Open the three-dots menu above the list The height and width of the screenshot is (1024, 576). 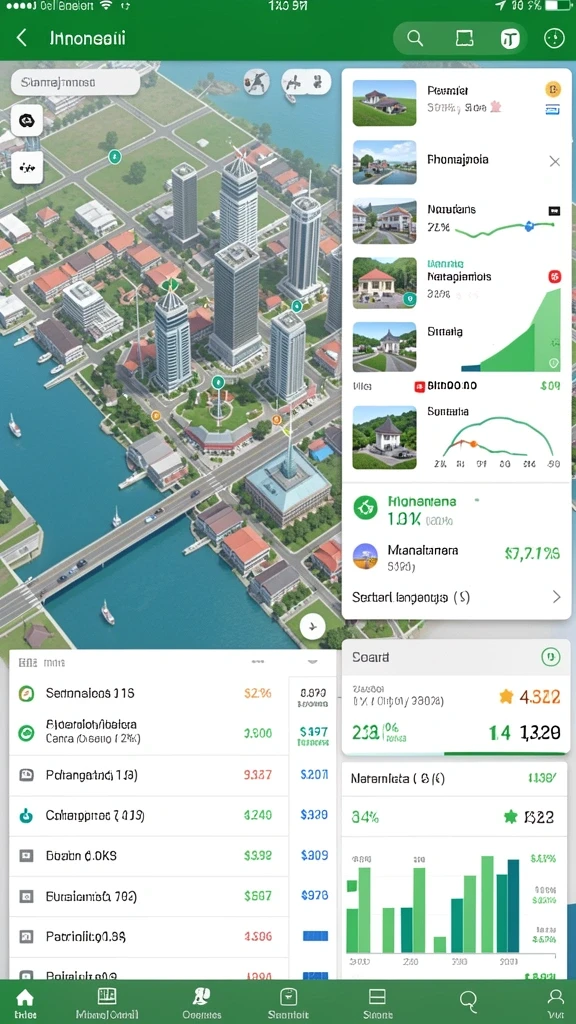[x=257, y=662]
